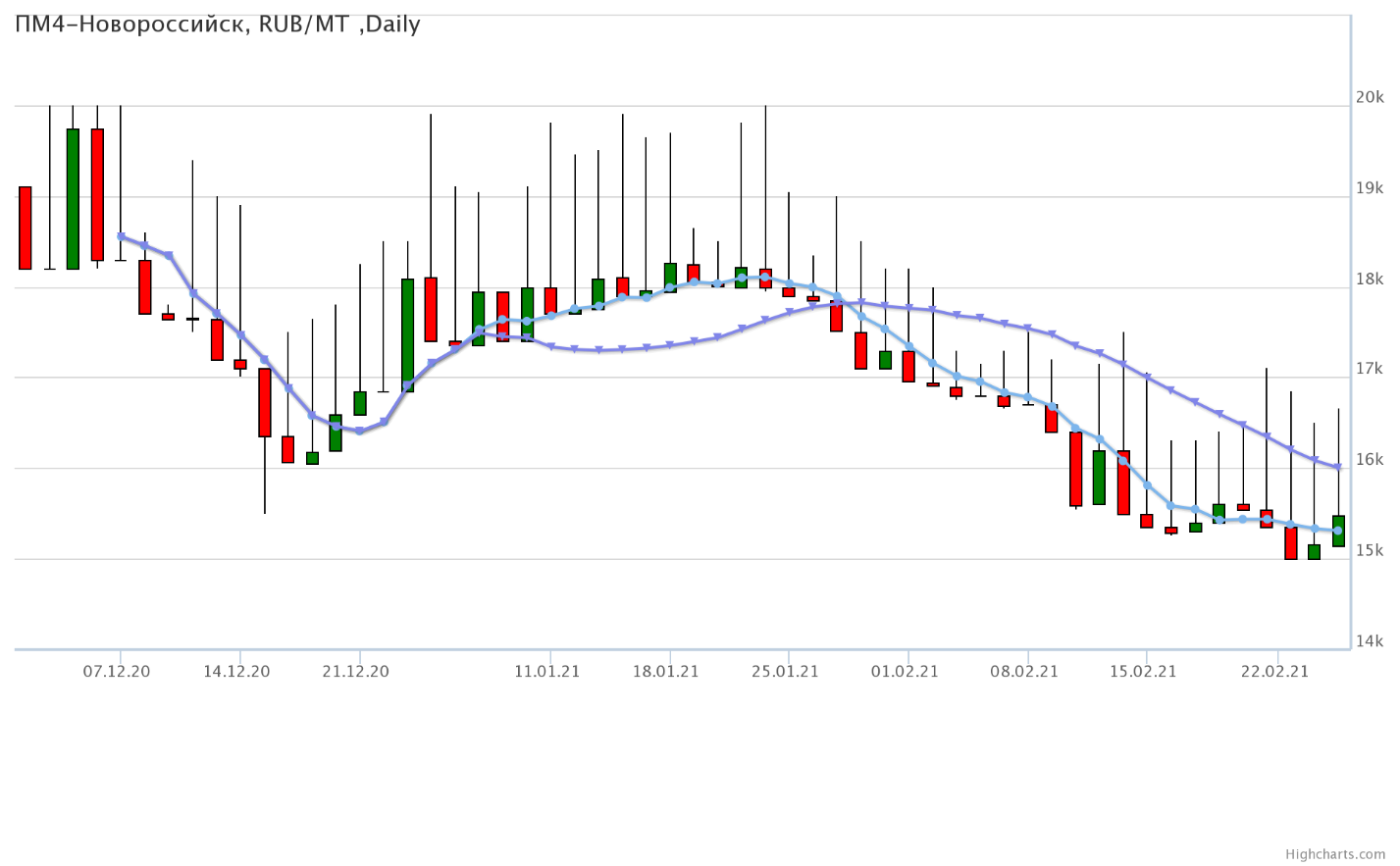Click the 15.02.21 date label
Viewport: 1400px width, 866px height.
(1143, 672)
